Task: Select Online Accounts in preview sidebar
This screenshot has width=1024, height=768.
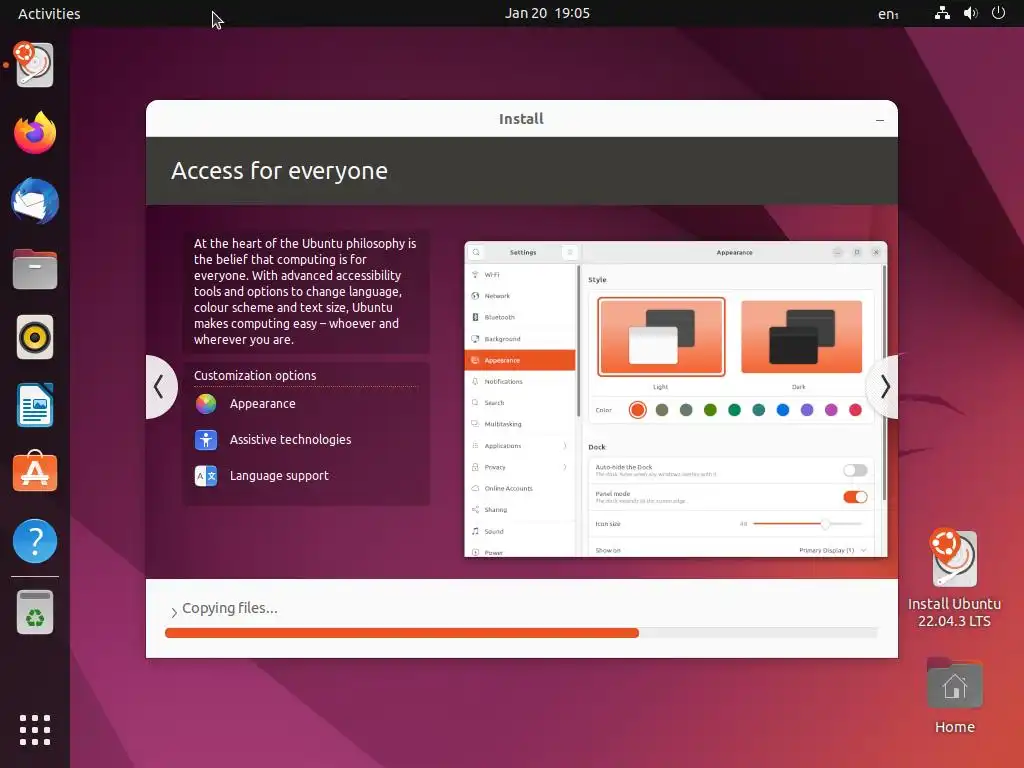Action: pyautogui.click(x=520, y=488)
